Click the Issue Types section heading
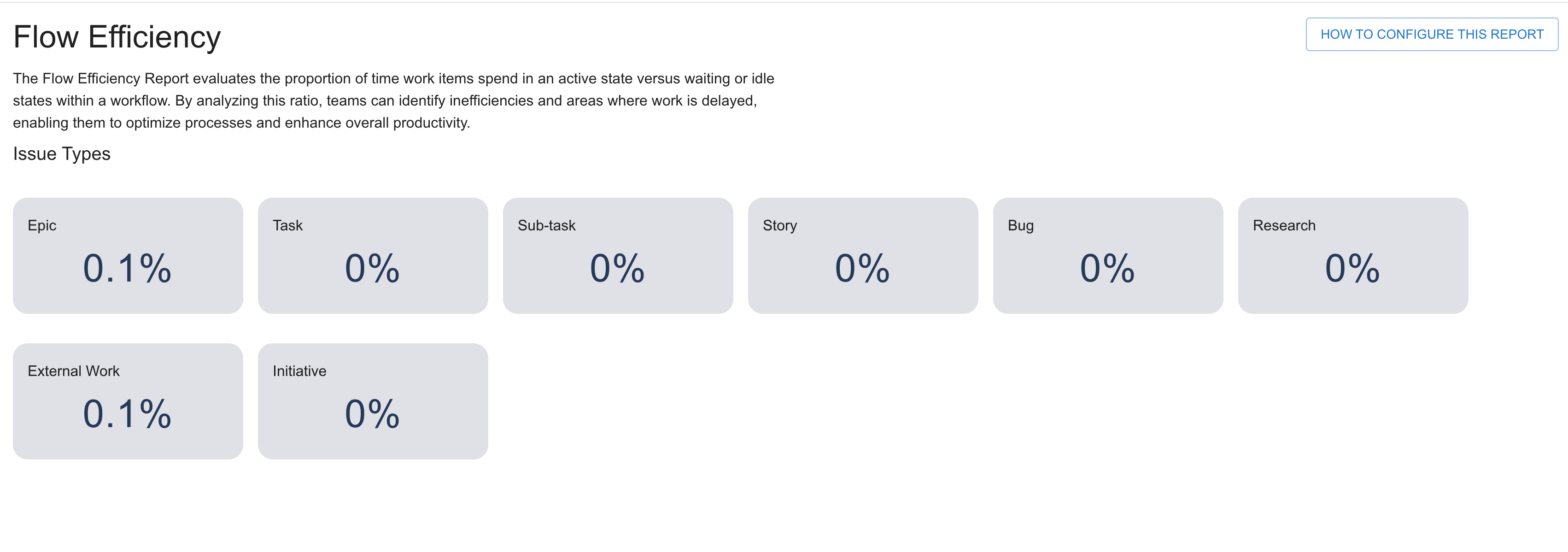The width and height of the screenshot is (1568, 552). 61,154
